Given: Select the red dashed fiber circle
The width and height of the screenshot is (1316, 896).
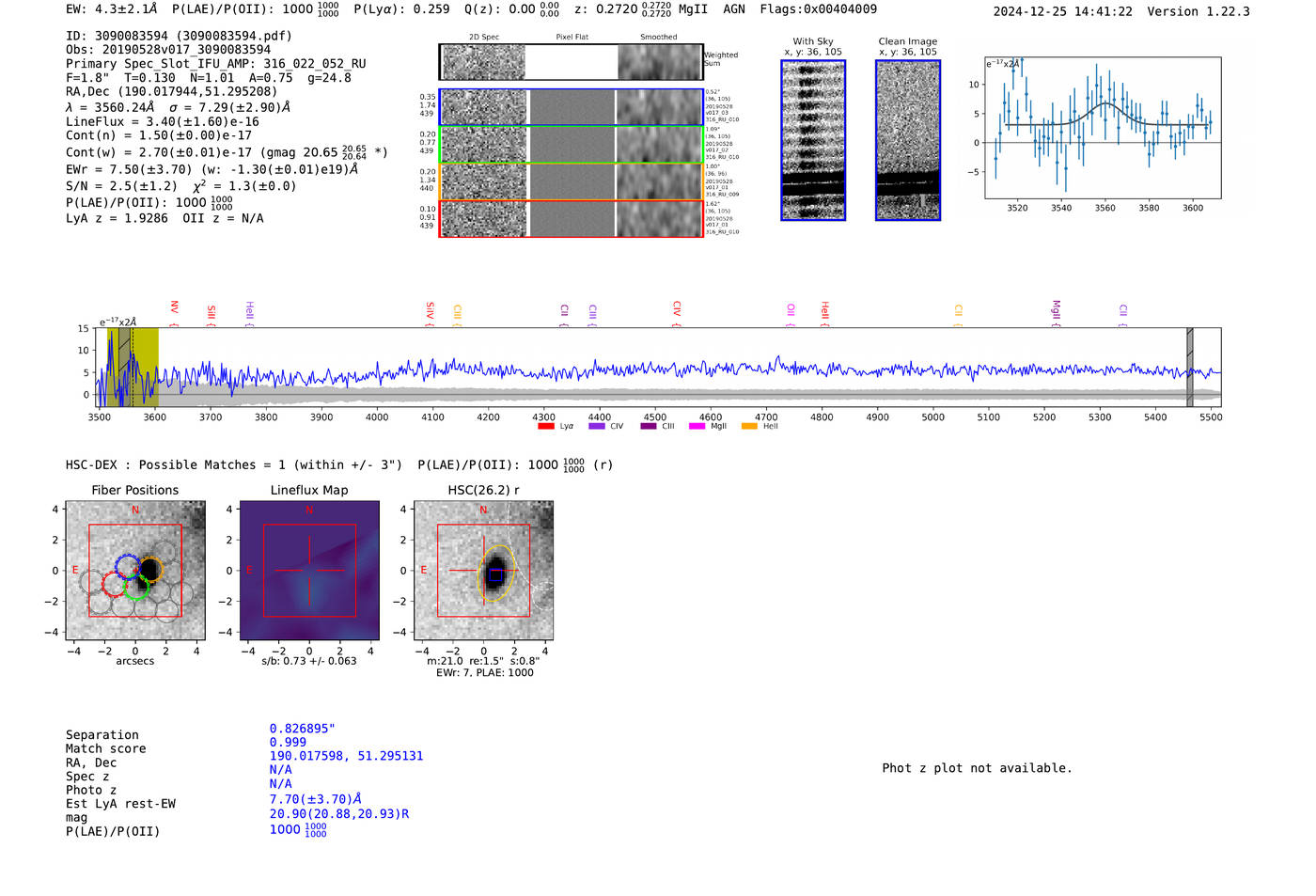Looking at the screenshot, I should point(114,583).
